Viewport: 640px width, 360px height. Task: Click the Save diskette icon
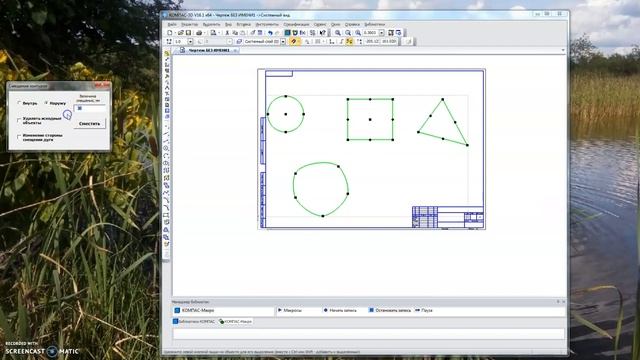[x=188, y=33]
